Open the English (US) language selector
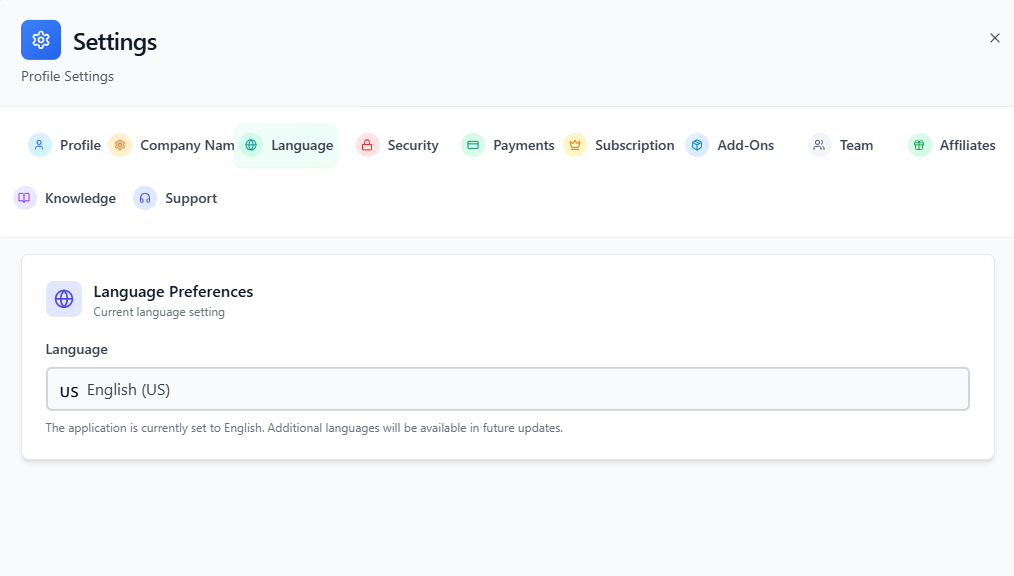This screenshot has width=1014, height=576. pos(508,389)
